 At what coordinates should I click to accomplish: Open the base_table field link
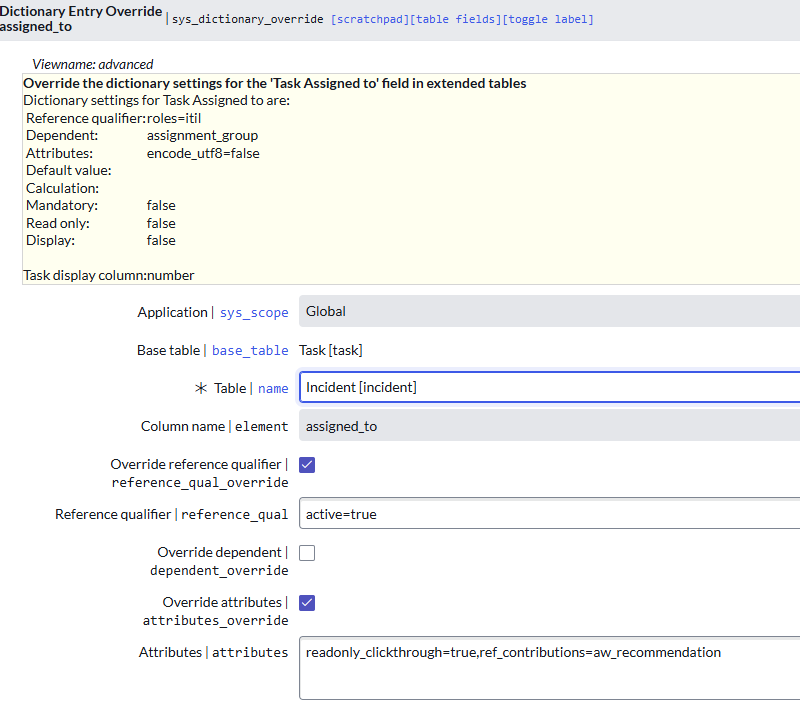tap(249, 350)
